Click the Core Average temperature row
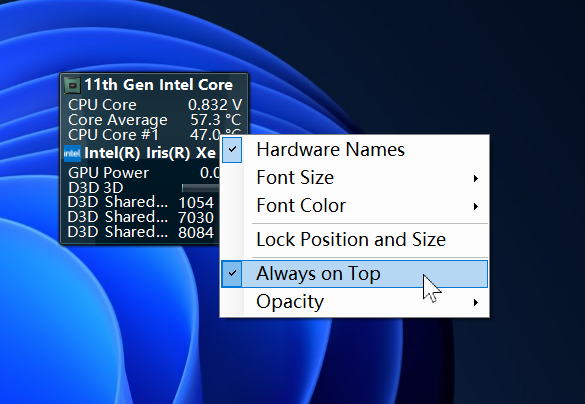 [x=155, y=120]
